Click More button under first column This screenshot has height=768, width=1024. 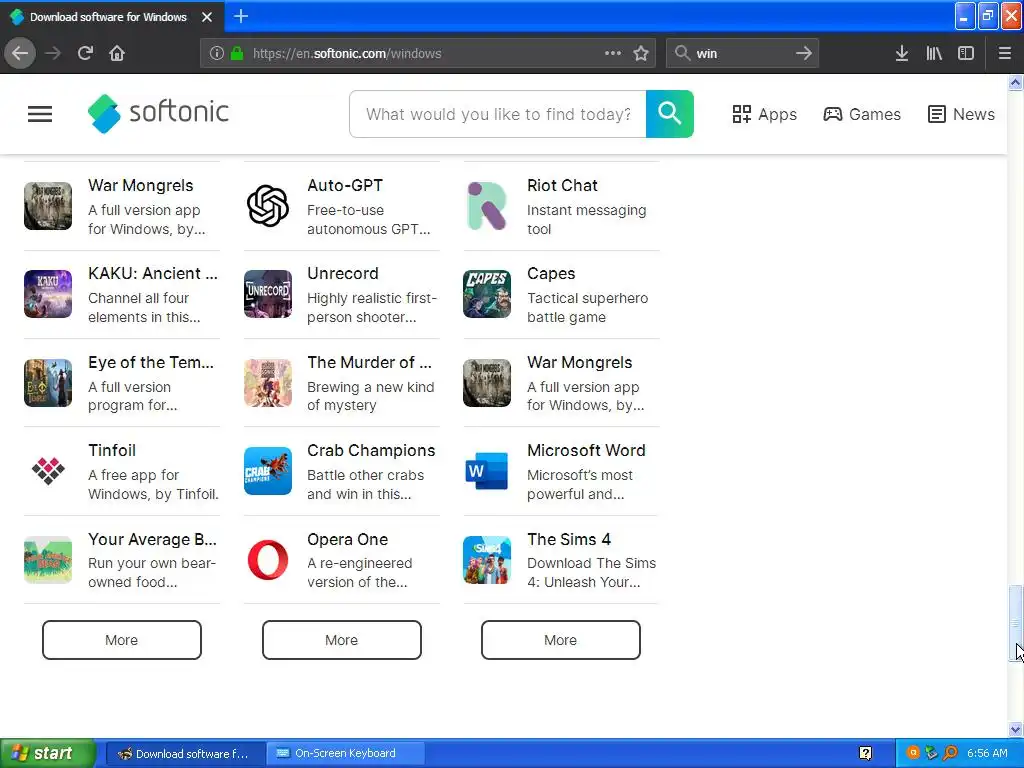pos(121,640)
